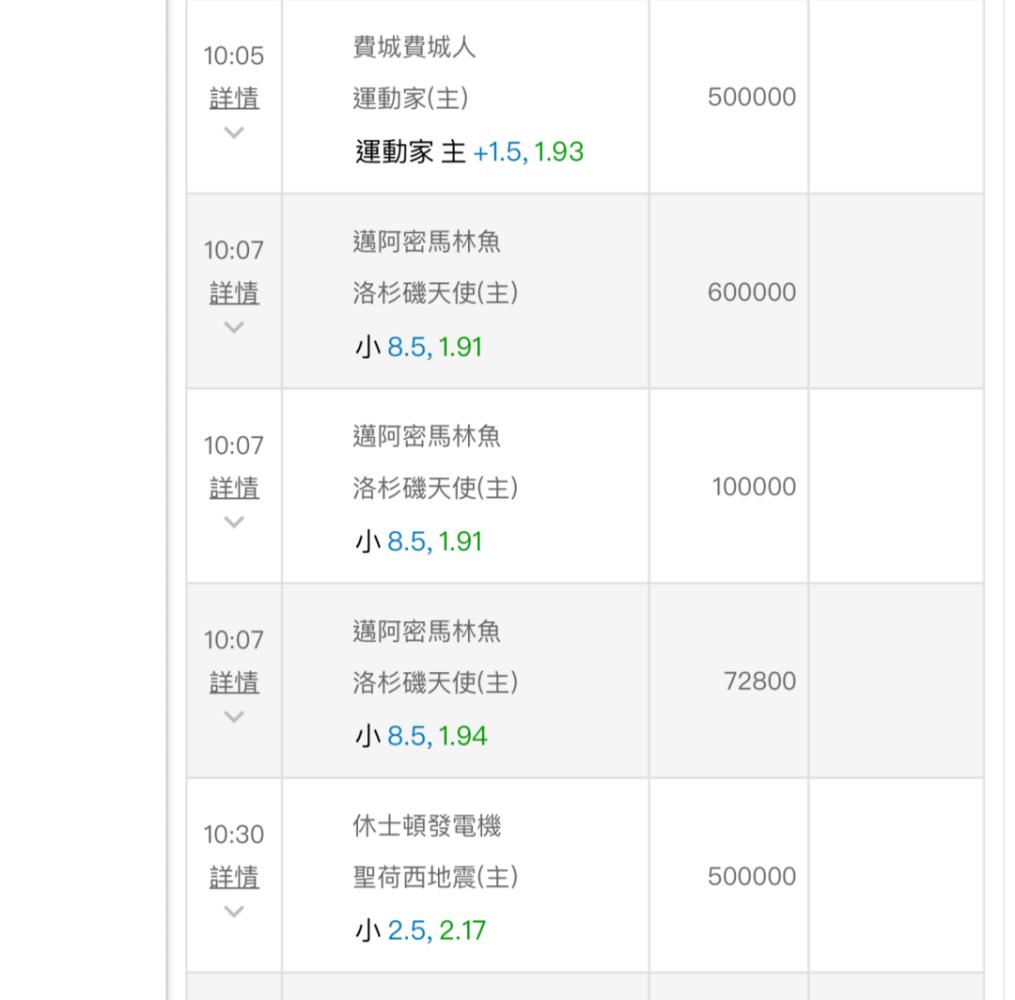Click the 600000 amount cell
This screenshot has width=1015, height=1000.
(x=751, y=292)
